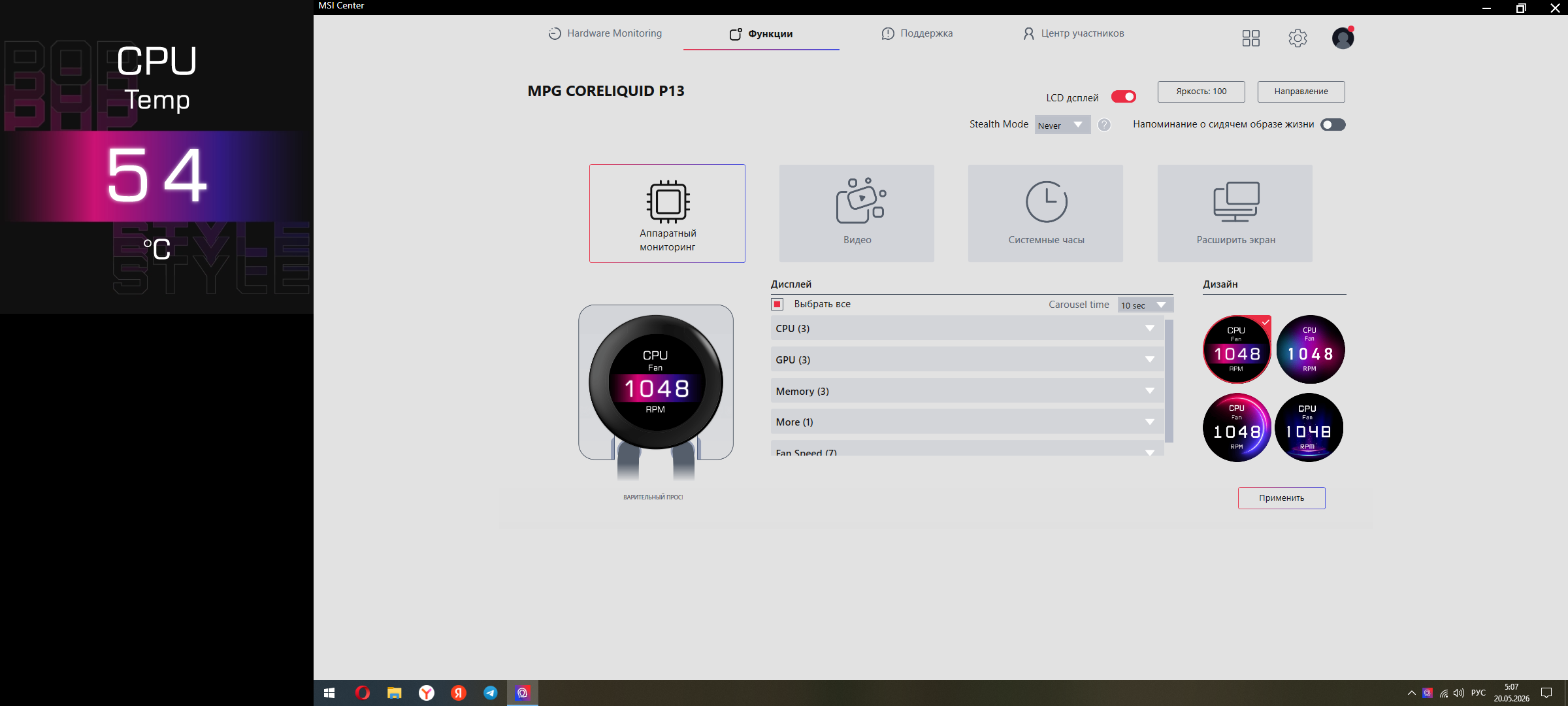This screenshot has width=1568, height=706.
Task: Select the Аппаратный мониторинг mode card
Action: 667,213
